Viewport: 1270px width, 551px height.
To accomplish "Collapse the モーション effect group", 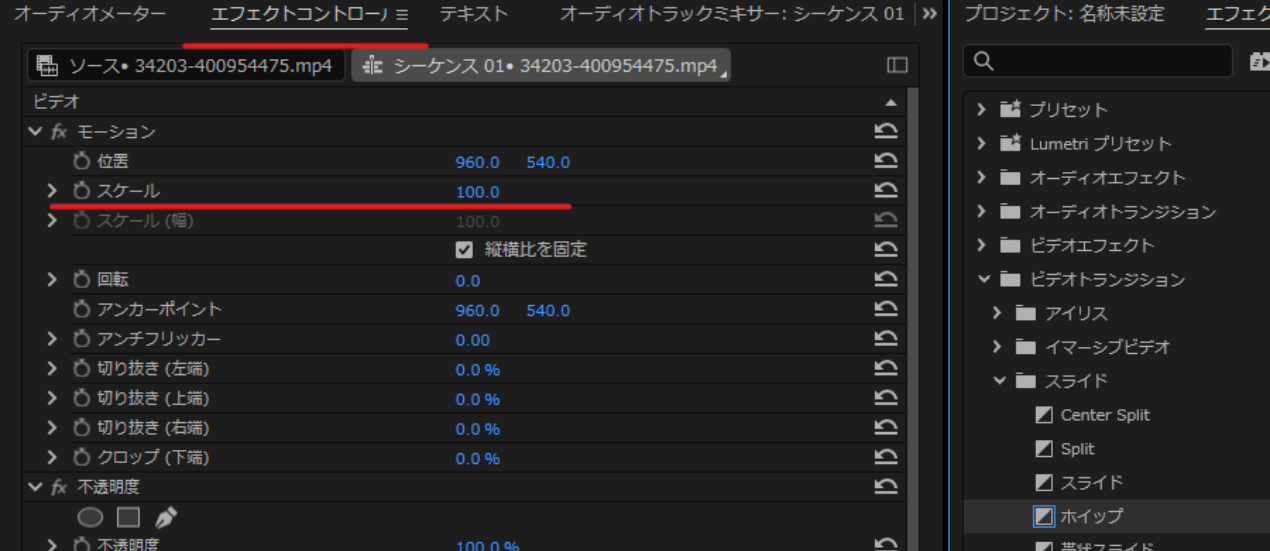I will 36,132.
